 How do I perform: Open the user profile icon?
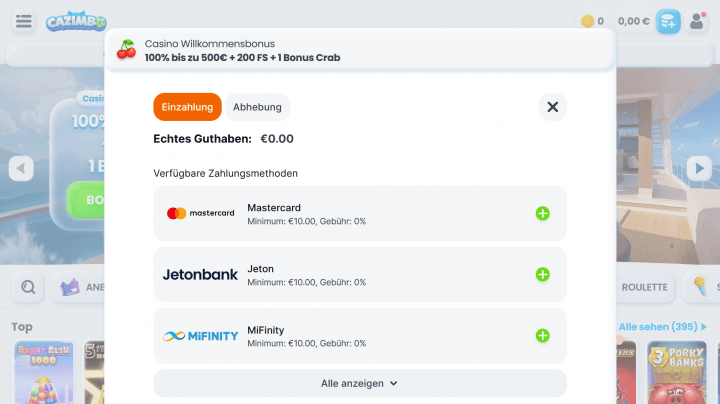click(697, 21)
